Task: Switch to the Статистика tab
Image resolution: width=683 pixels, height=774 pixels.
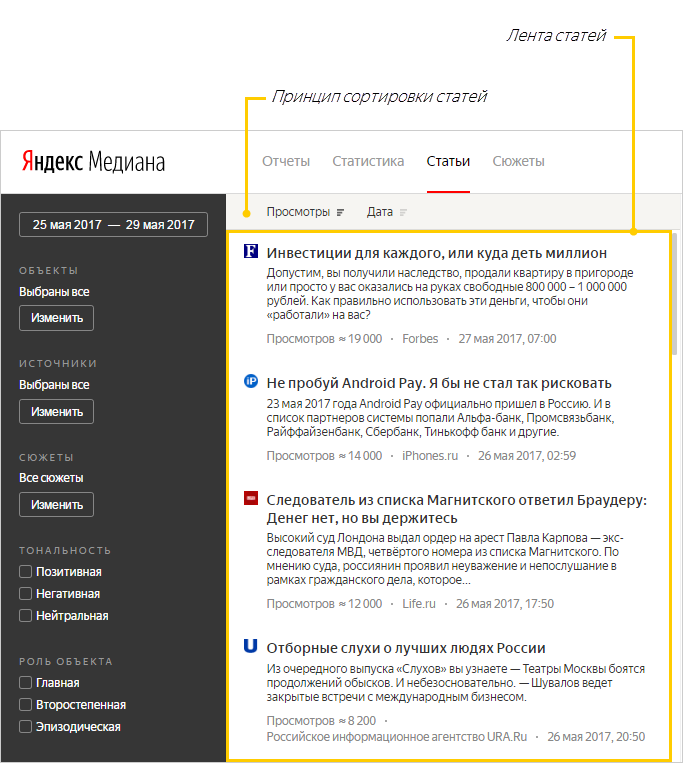Action: [x=368, y=161]
